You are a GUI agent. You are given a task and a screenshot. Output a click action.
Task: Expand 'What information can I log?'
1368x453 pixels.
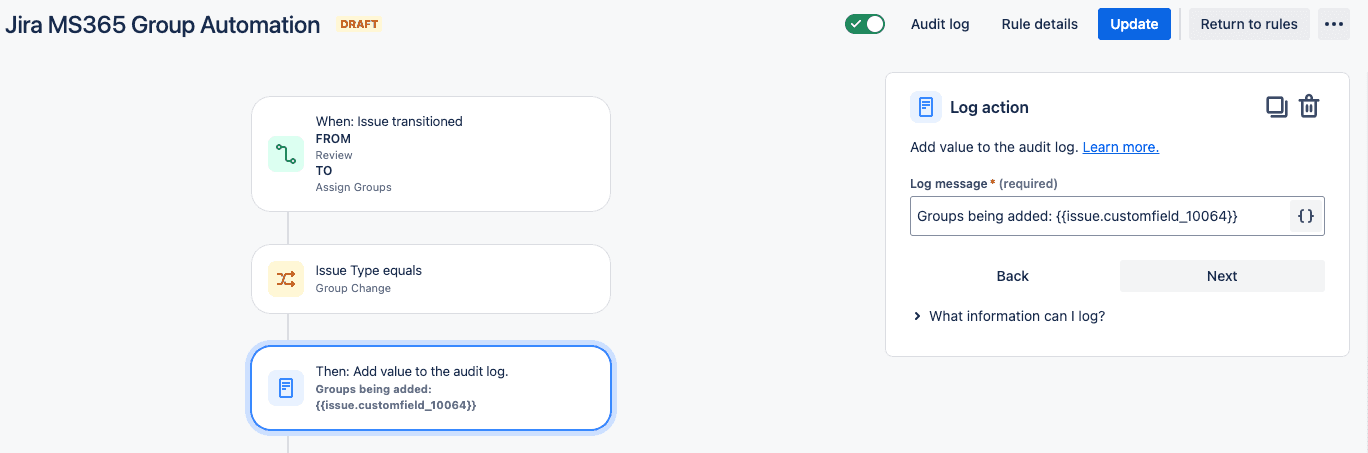coord(1009,316)
